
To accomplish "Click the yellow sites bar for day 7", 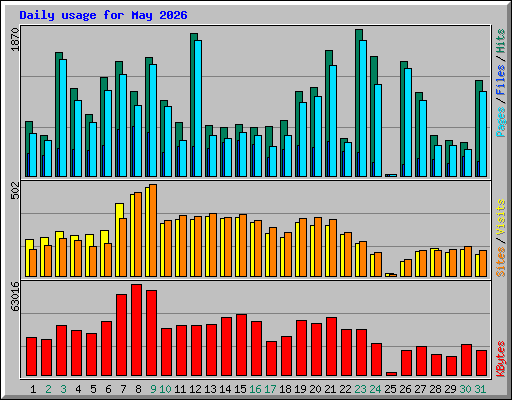I will (118, 240).
